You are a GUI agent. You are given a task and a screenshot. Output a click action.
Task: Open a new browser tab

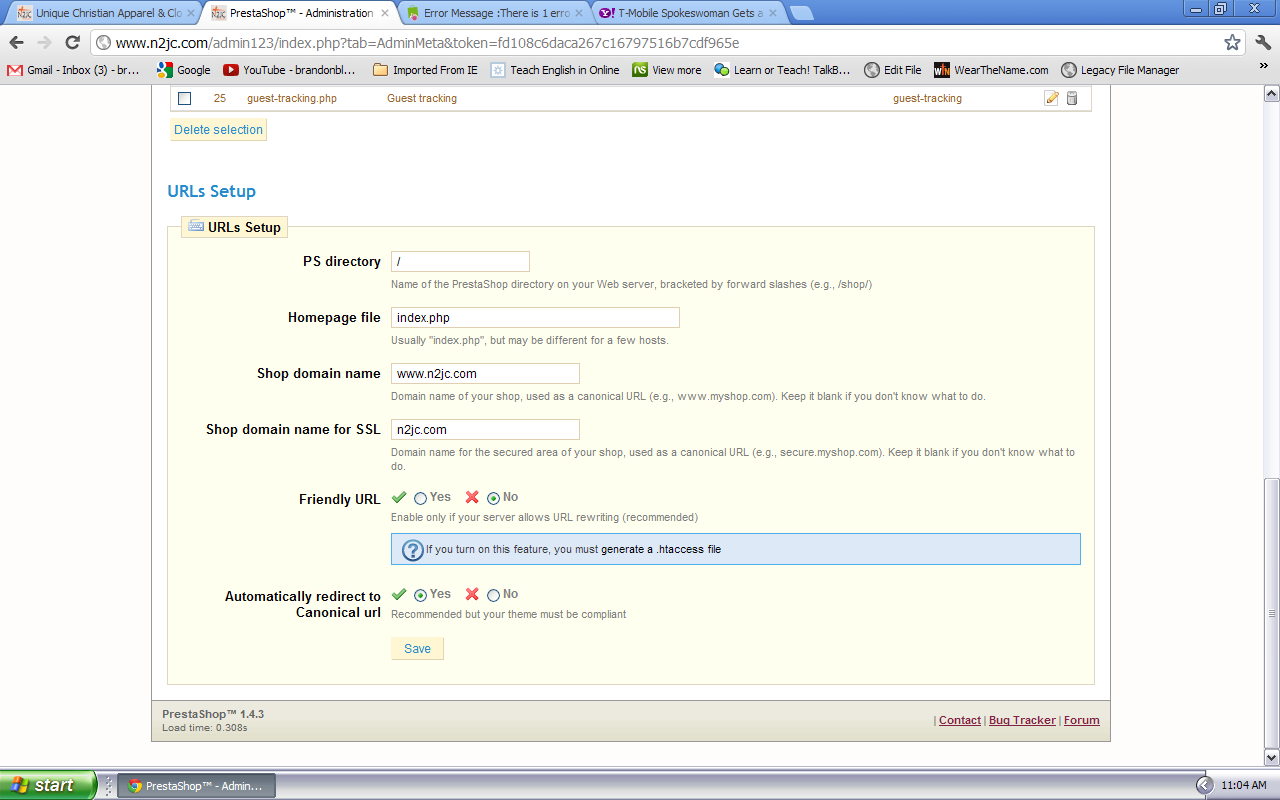pyautogui.click(x=801, y=13)
